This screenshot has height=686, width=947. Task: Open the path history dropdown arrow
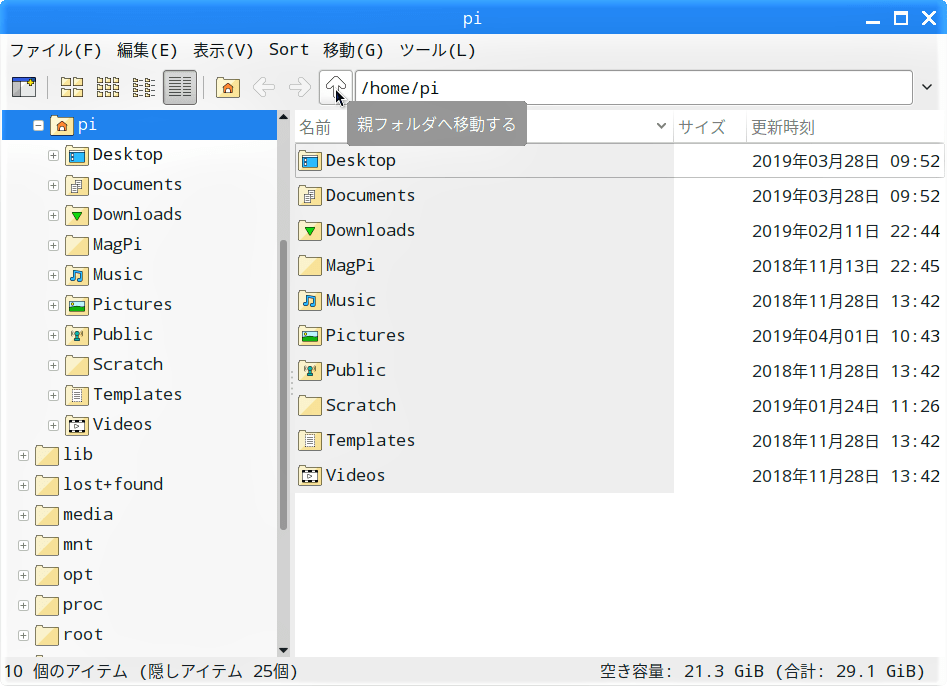tap(927, 88)
